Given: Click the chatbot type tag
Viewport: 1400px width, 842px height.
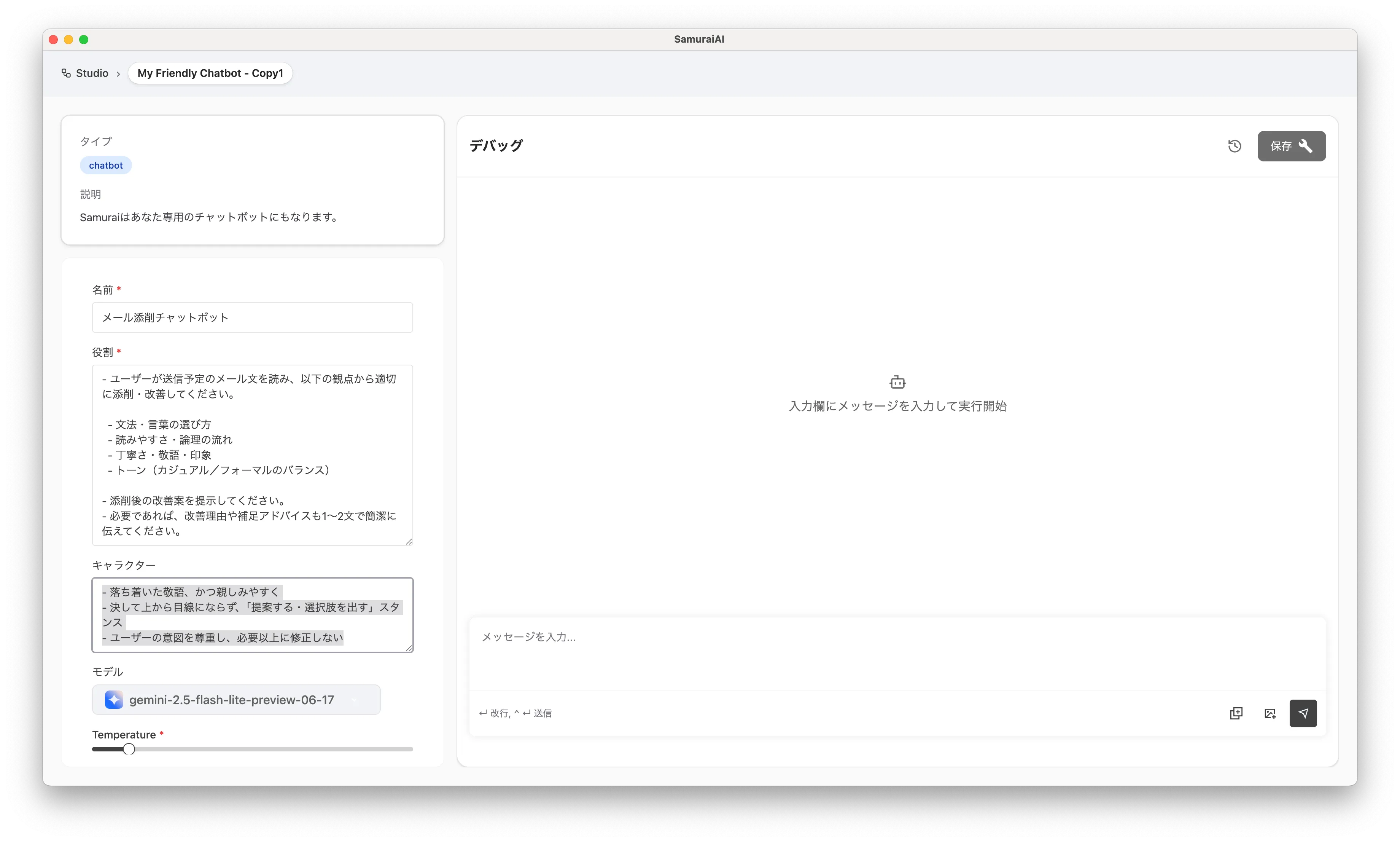Looking at the screenshot, I should pos(105,165).
